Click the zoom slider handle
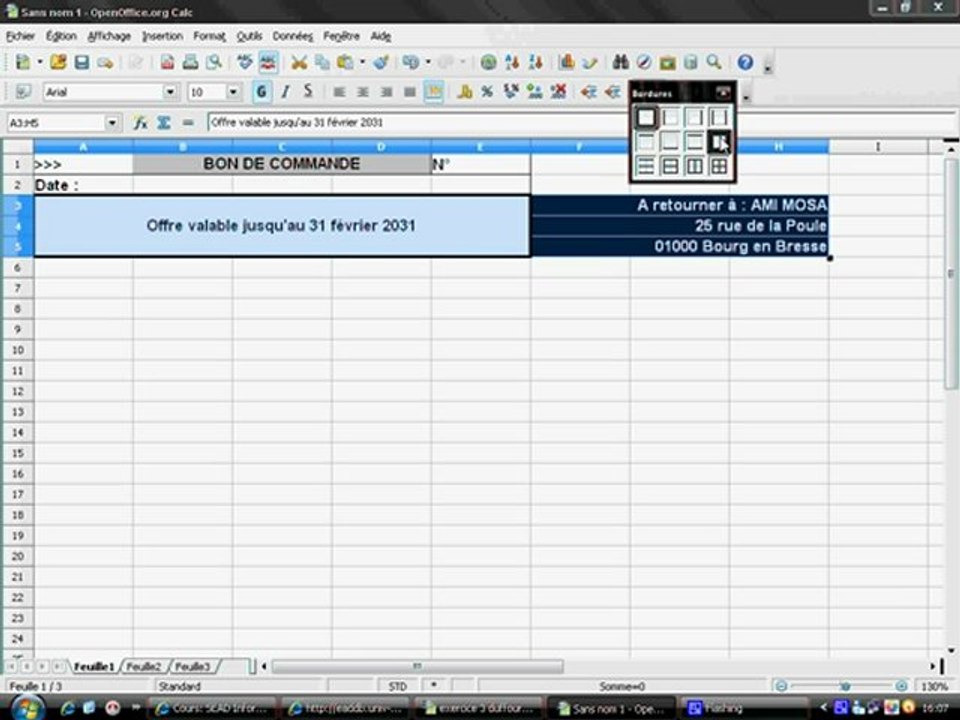The width and height of the screenshot is (960, 720). (x=846, y=686)
